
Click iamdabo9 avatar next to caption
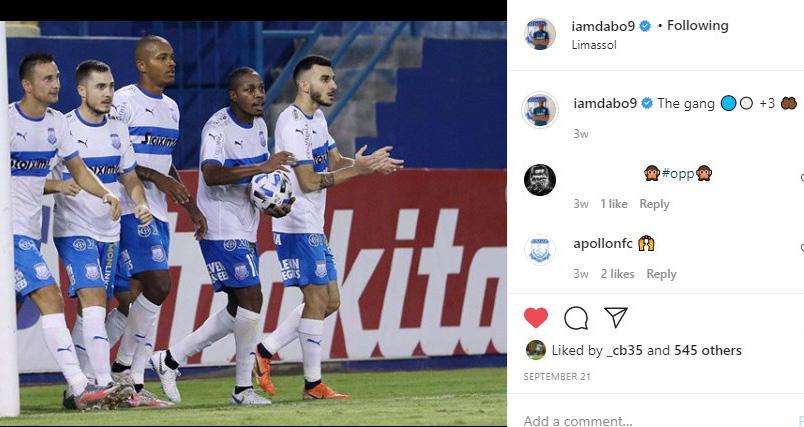coord(540,110)
